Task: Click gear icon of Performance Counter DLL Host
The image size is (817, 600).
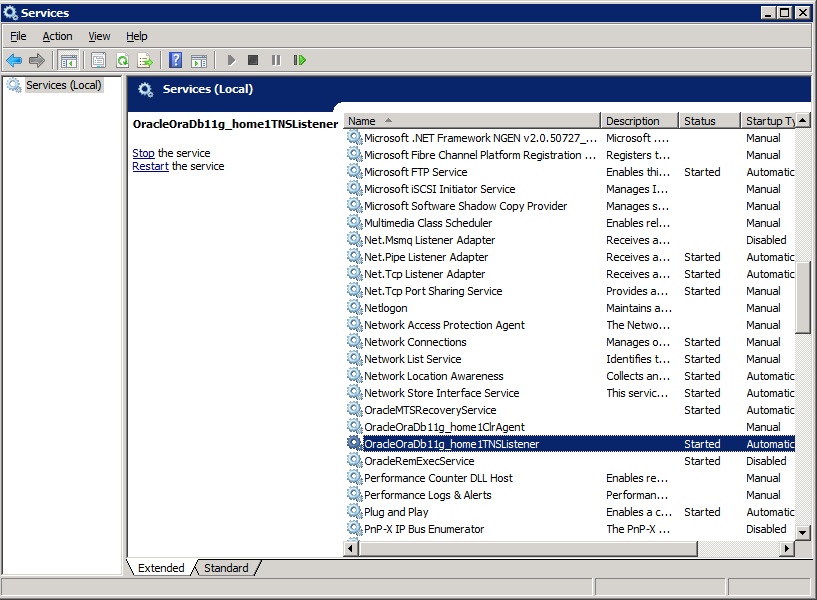Action: 354,477
